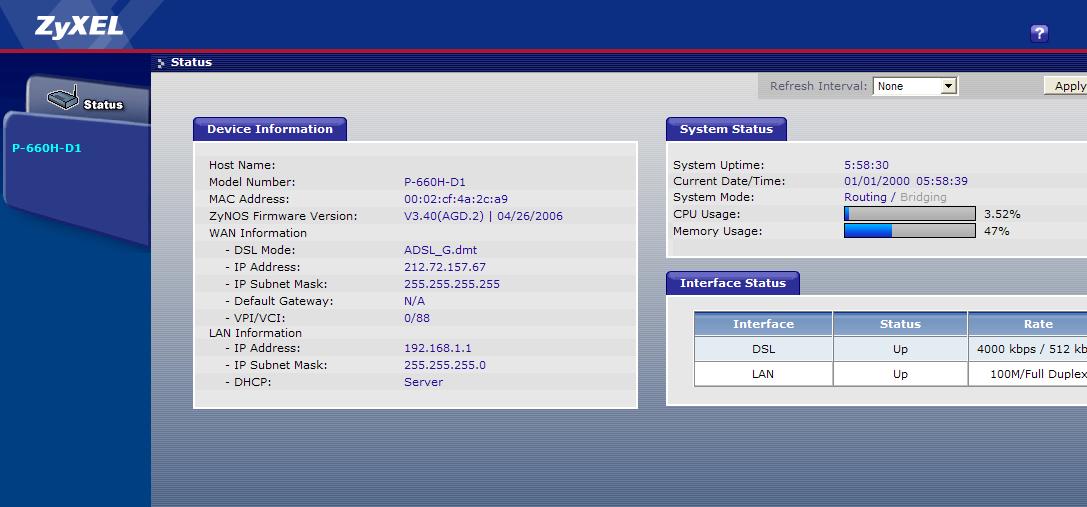Click LAN subnet mask 255.255.255.0
The width and height of the screenshot is (1087, 507).
point(444,365)
